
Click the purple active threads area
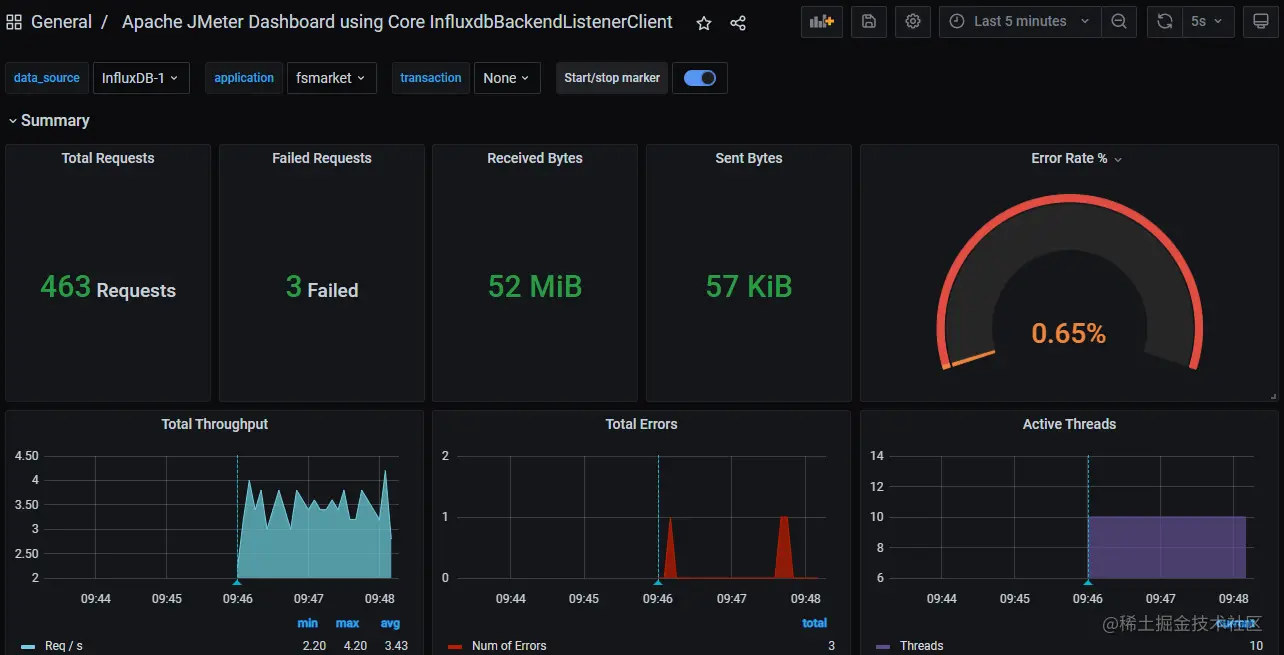(1167, 547)
